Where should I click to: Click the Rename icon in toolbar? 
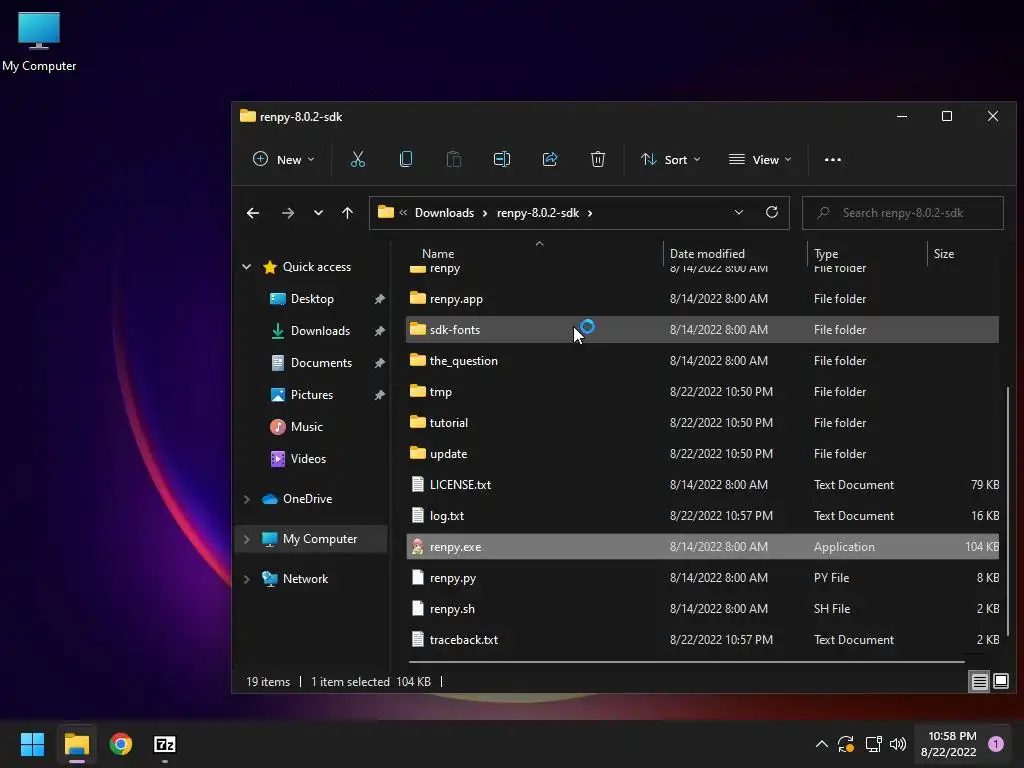pos(502,159)
